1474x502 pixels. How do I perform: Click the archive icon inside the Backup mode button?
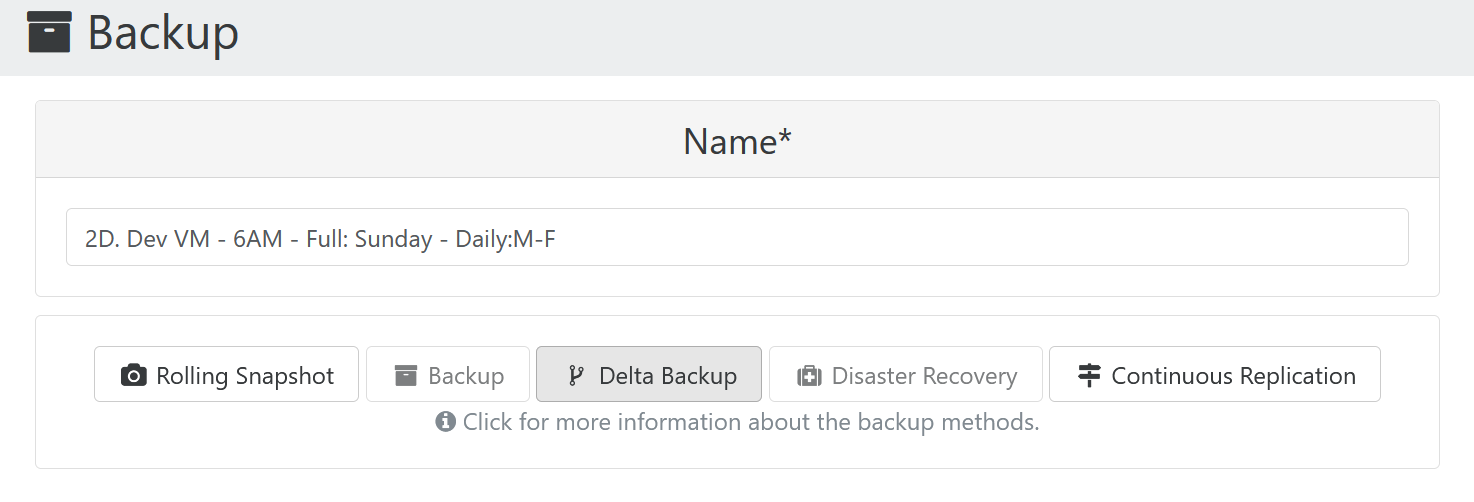(405, 376)
